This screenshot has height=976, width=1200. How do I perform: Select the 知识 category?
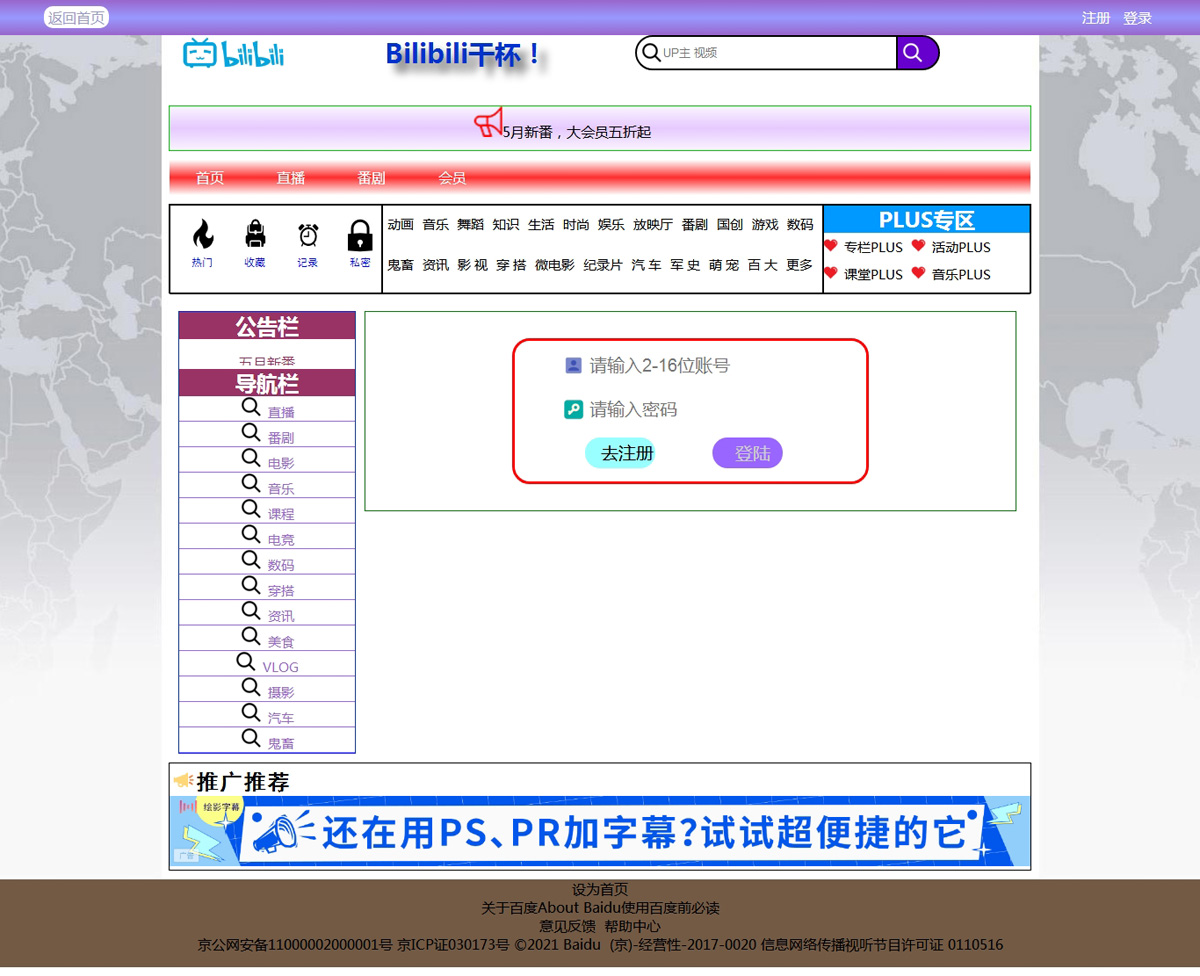[505, 225]
